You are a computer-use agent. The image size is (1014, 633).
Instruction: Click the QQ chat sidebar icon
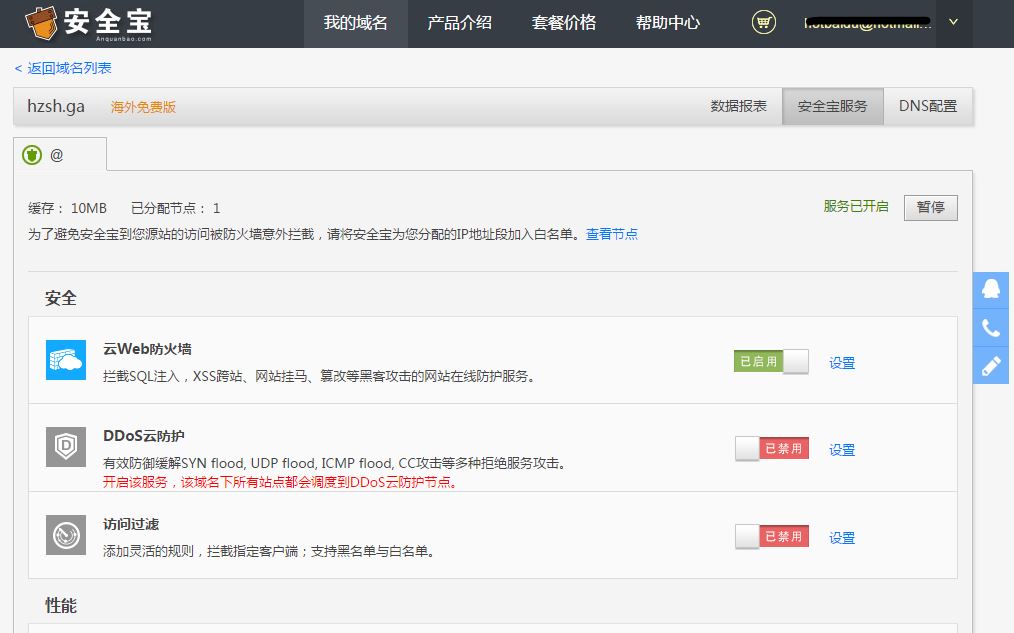pos(991,289)
